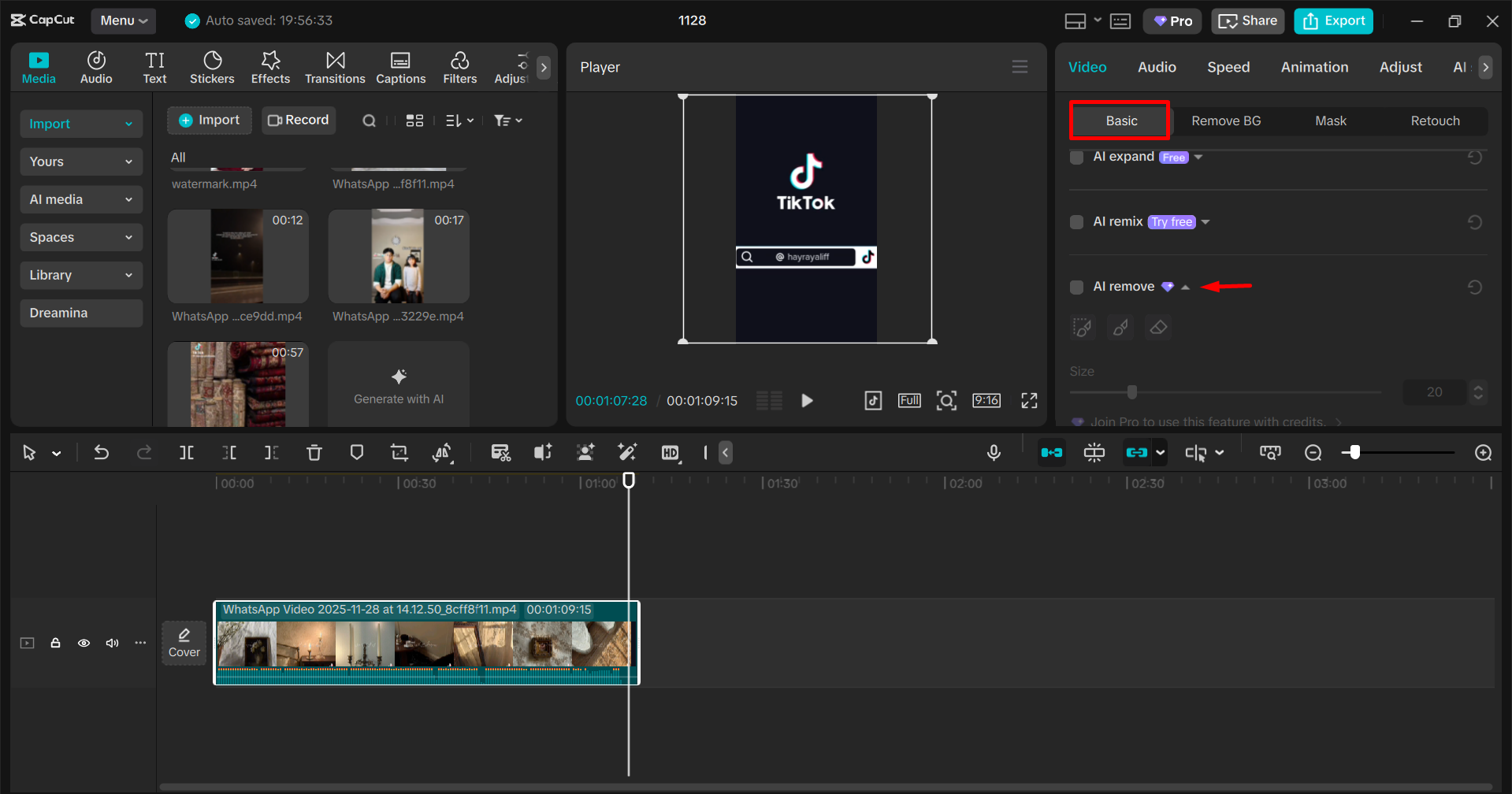Enable the AI expand checkbox
The height and width of the screenshot is (794, 1512).
(1076, 158)
